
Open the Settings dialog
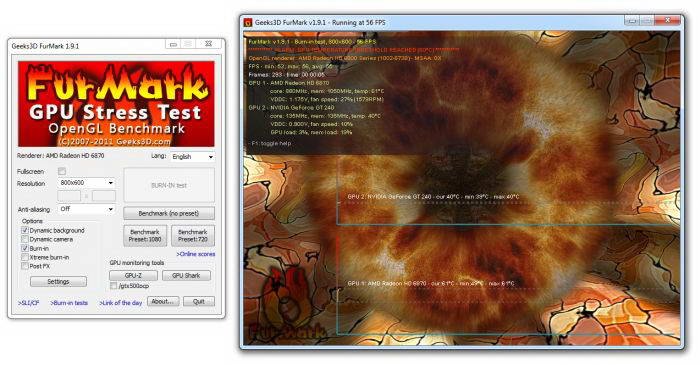(58, 282)
